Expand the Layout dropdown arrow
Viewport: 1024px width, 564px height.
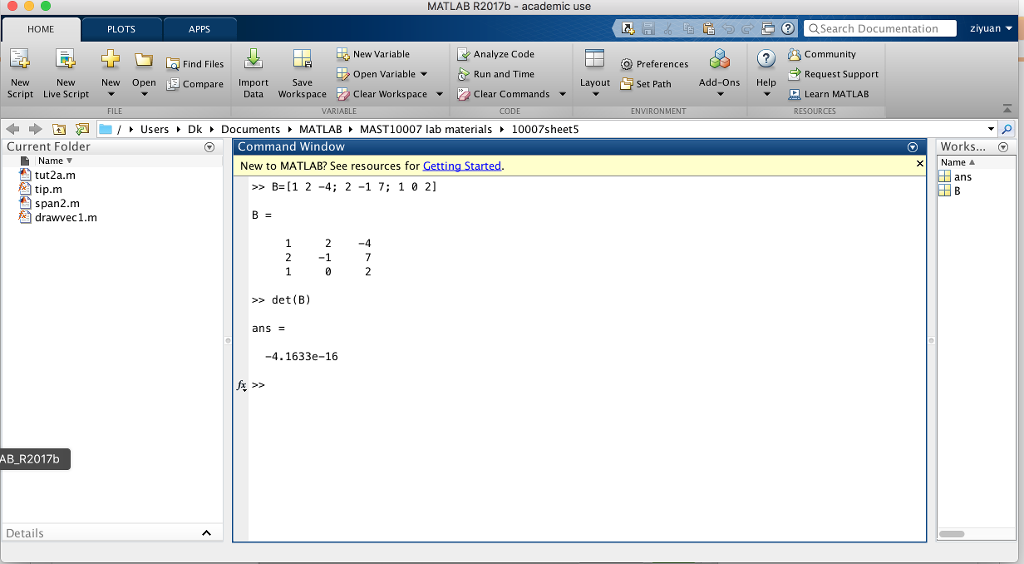pyautogui.click(x=594, y=95)
